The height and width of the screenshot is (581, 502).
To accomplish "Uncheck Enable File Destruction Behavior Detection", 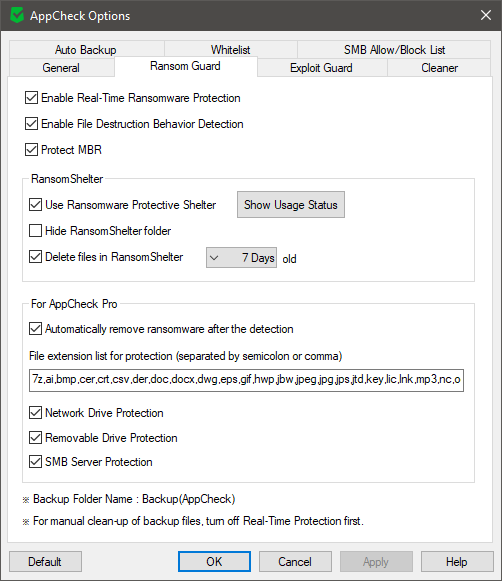I will (x=31, y=124).
